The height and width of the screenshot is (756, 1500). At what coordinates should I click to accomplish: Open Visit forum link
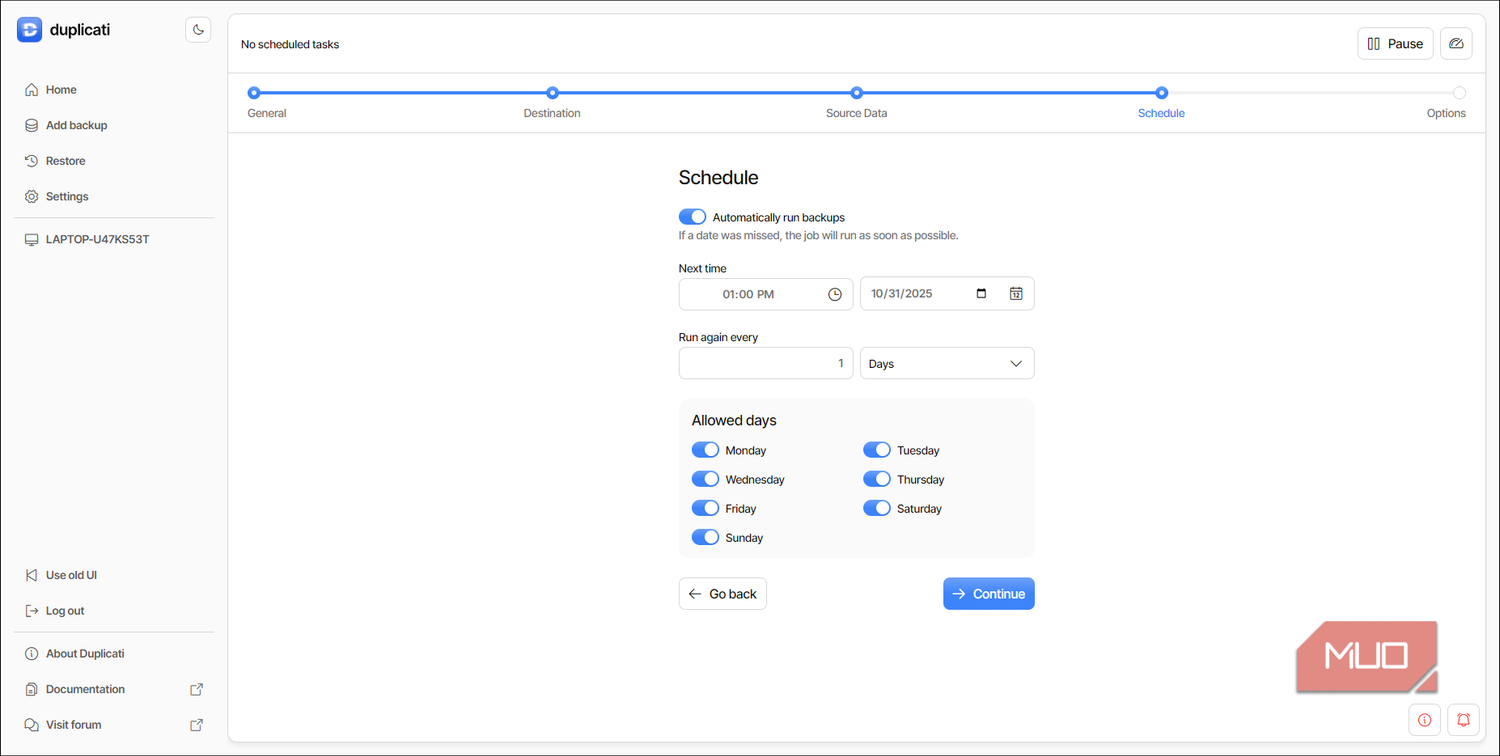click(73, 725)
